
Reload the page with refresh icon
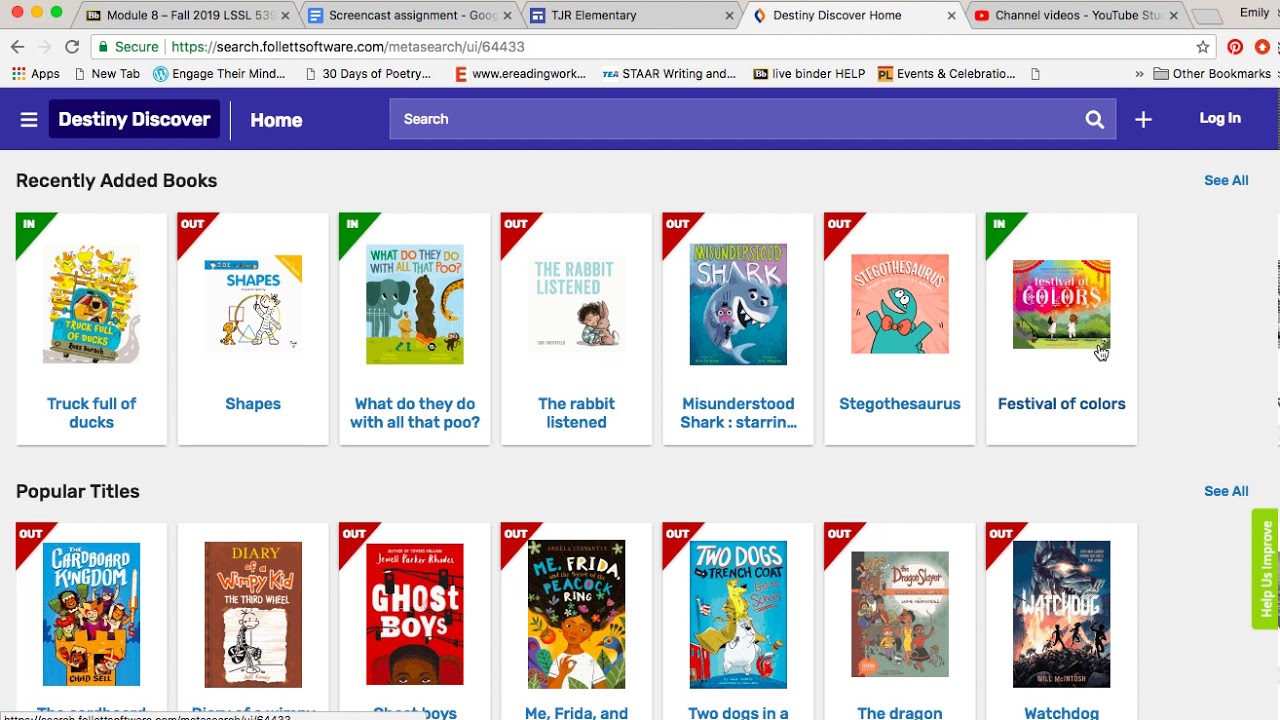pos(72,47)
